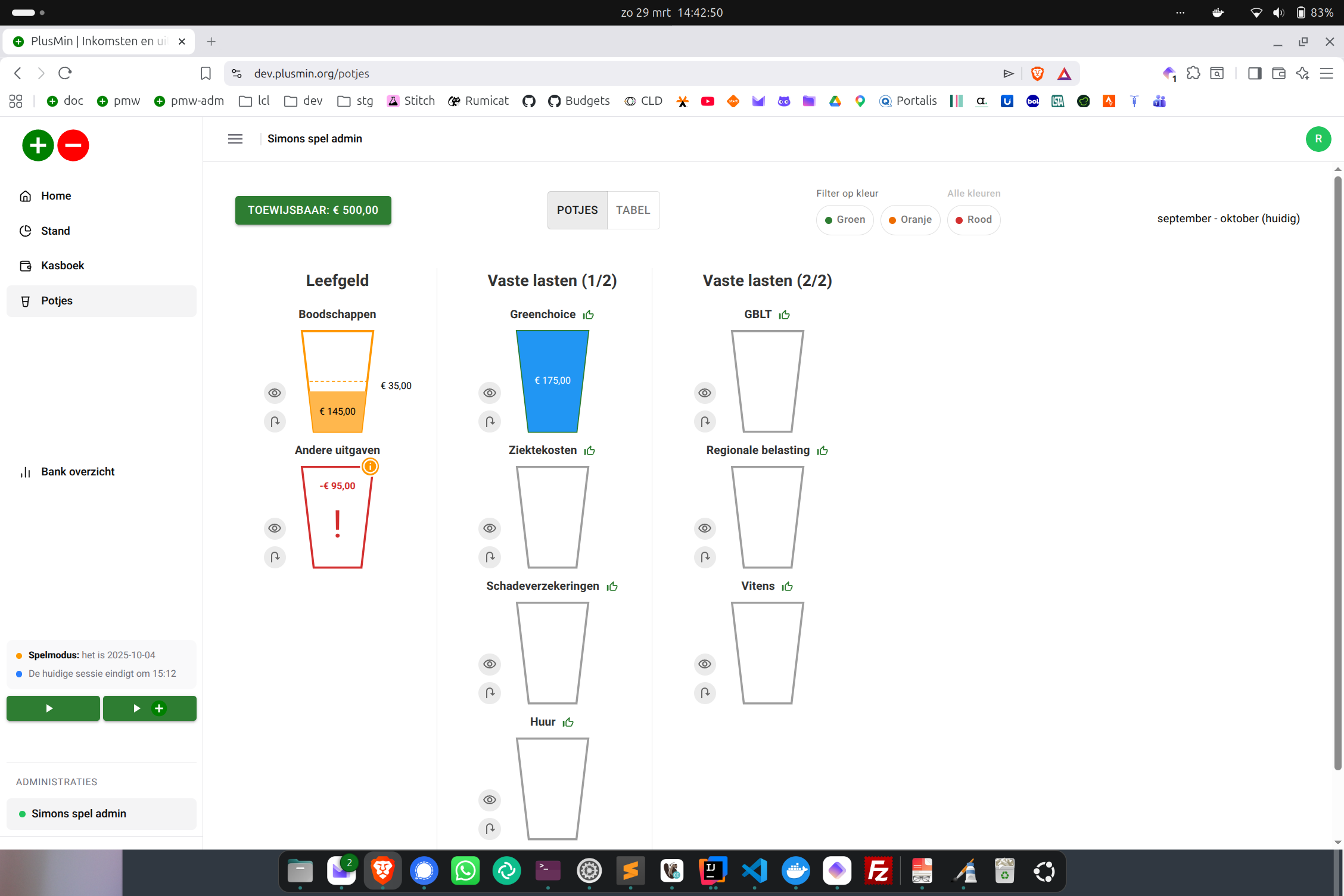Screen dimensions: 1344x896
Task: Click the Toewijsbaar € 500,00 button
Action: (313, 210)
